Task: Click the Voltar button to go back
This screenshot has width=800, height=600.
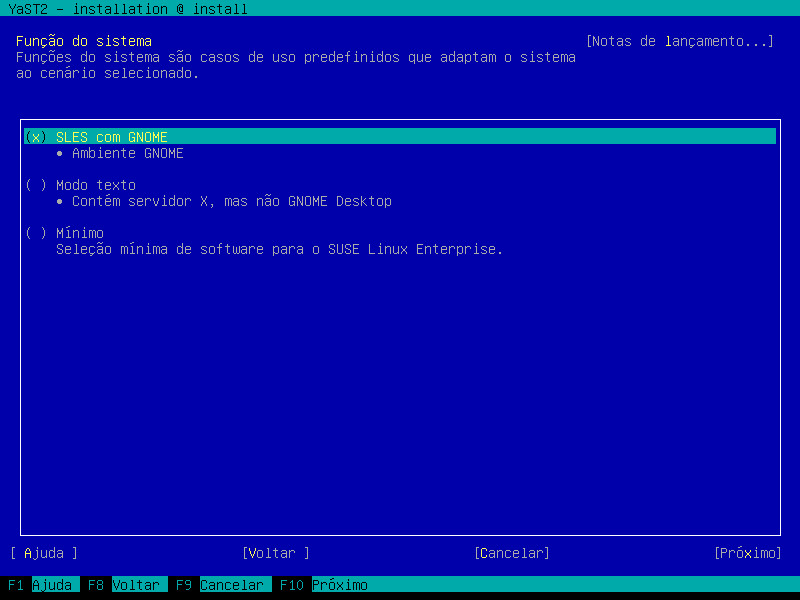Action: tap(276, 553)
